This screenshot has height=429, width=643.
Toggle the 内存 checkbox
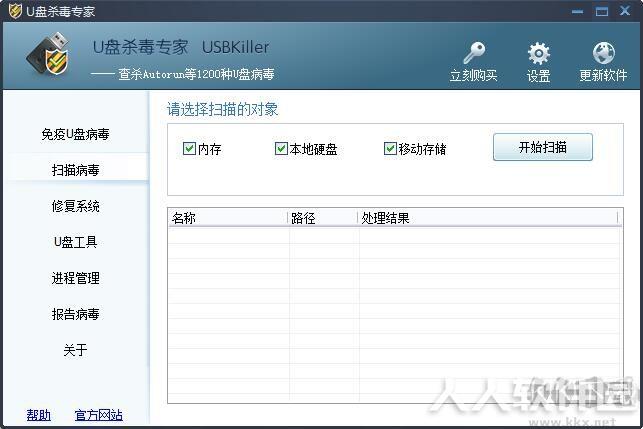[x=189, y=148]
